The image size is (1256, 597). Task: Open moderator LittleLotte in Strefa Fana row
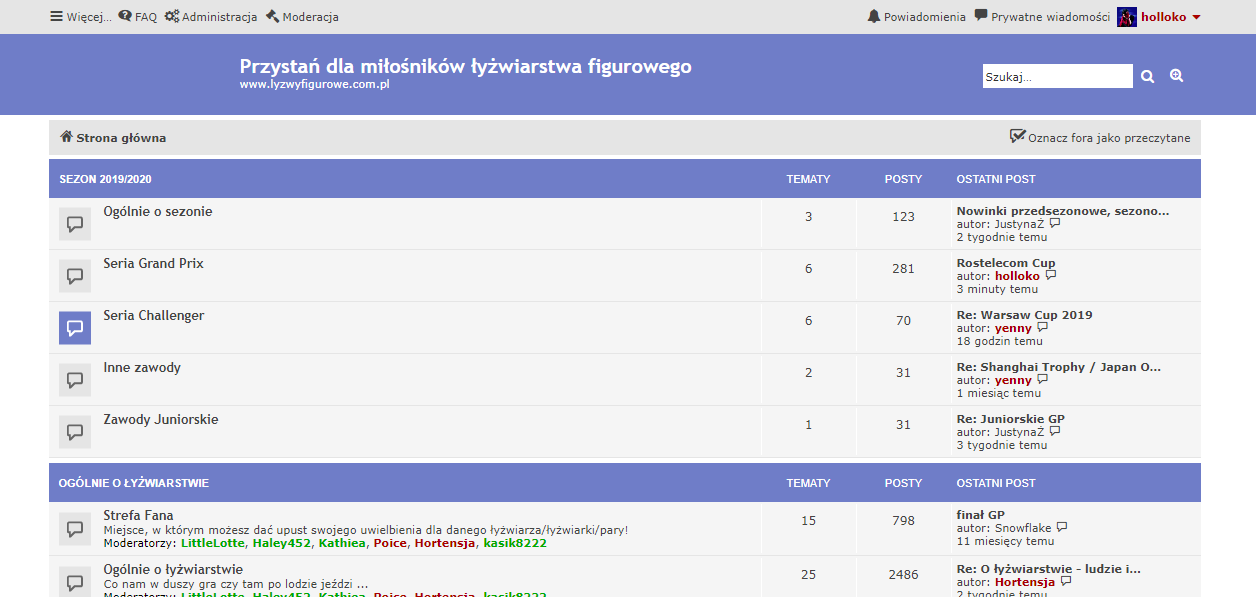213,543
